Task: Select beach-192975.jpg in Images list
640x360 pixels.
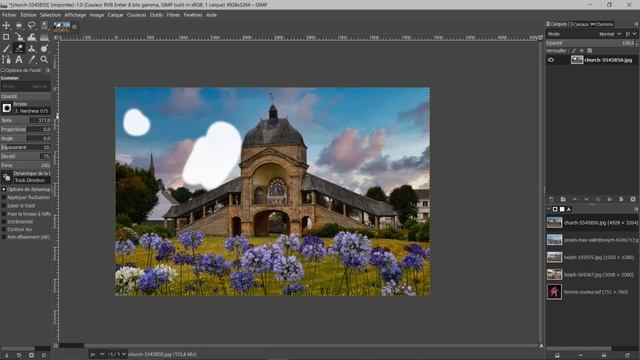Action: (592, 258)
